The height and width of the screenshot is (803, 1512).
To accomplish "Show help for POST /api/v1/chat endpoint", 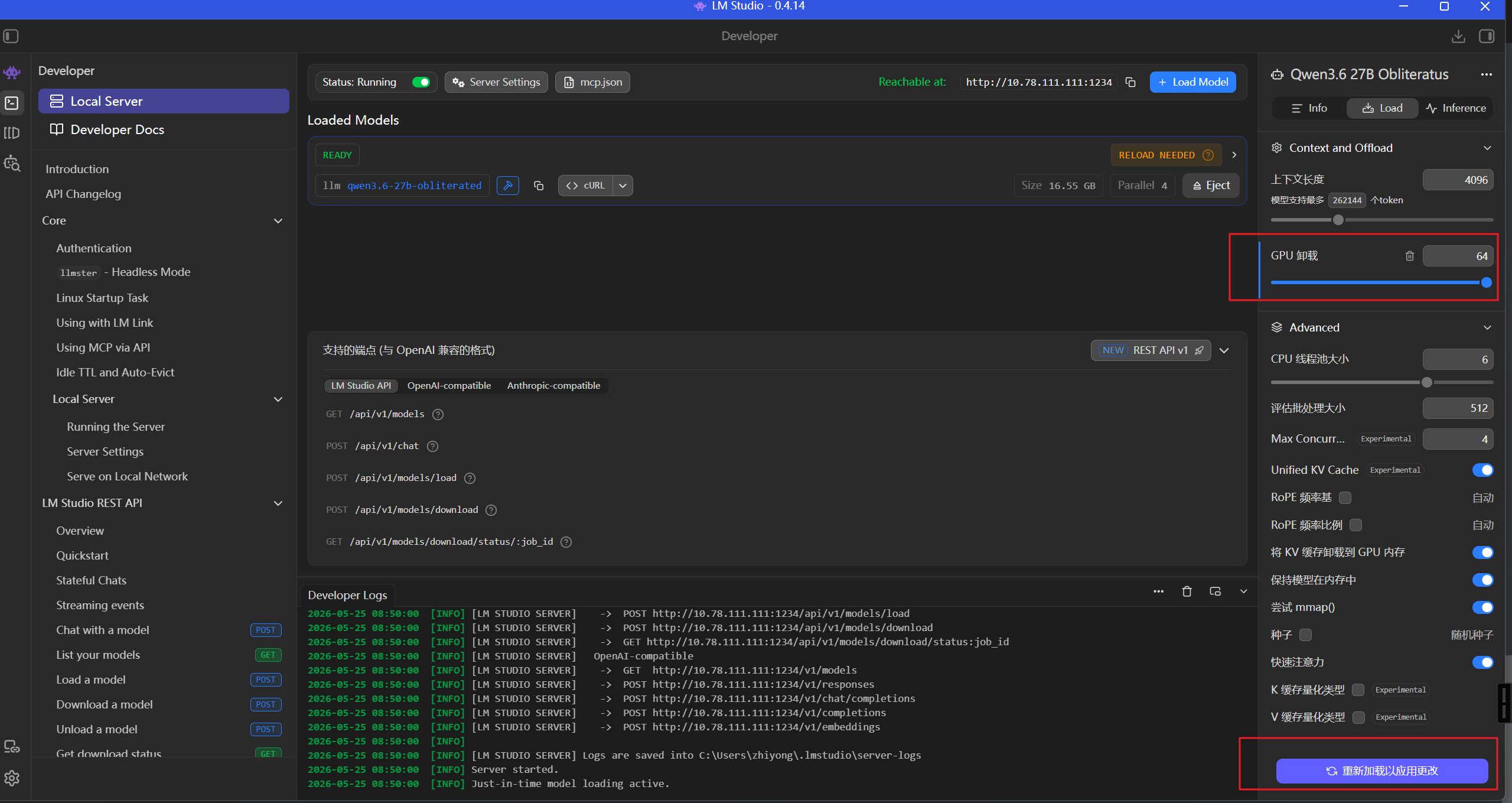I will click(x=432, y=446).
